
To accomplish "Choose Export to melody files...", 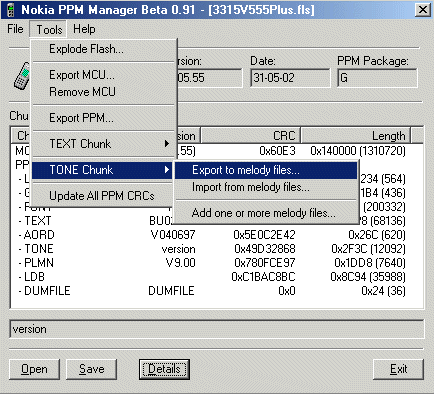I will pos(266,170).
